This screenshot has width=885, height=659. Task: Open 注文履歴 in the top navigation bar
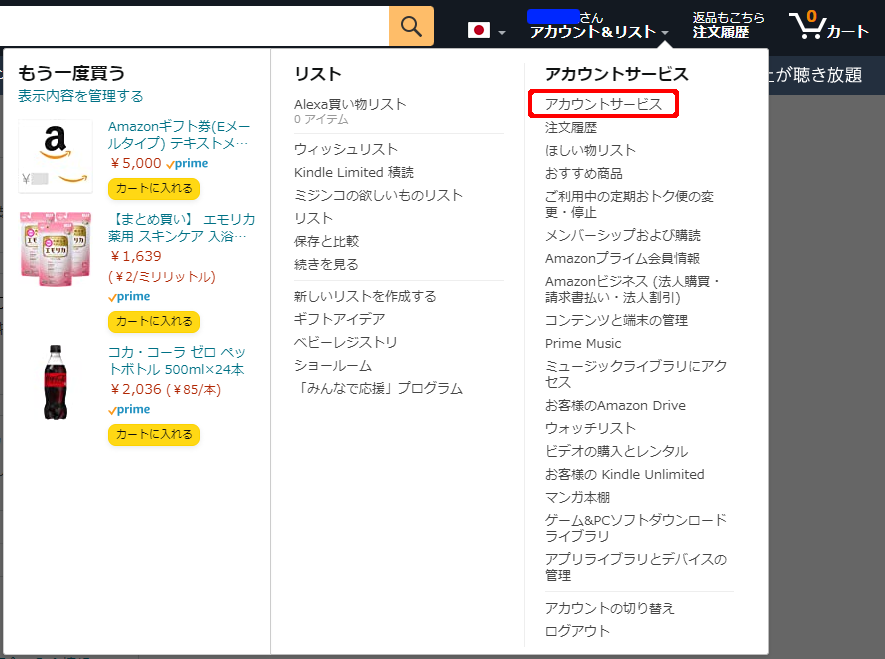click(x=721, y=32)
